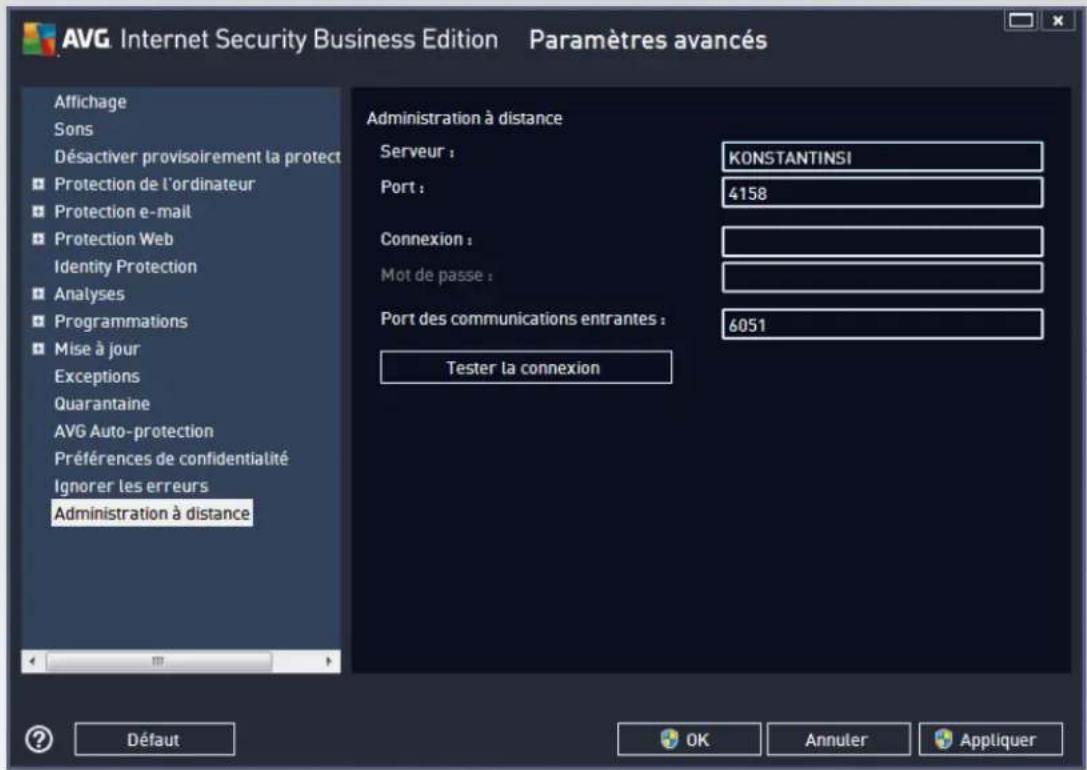Screen dimensions: 1087x770
Task: Click the Défaut button
Action: pyautogui.click(x=154, y=740)
